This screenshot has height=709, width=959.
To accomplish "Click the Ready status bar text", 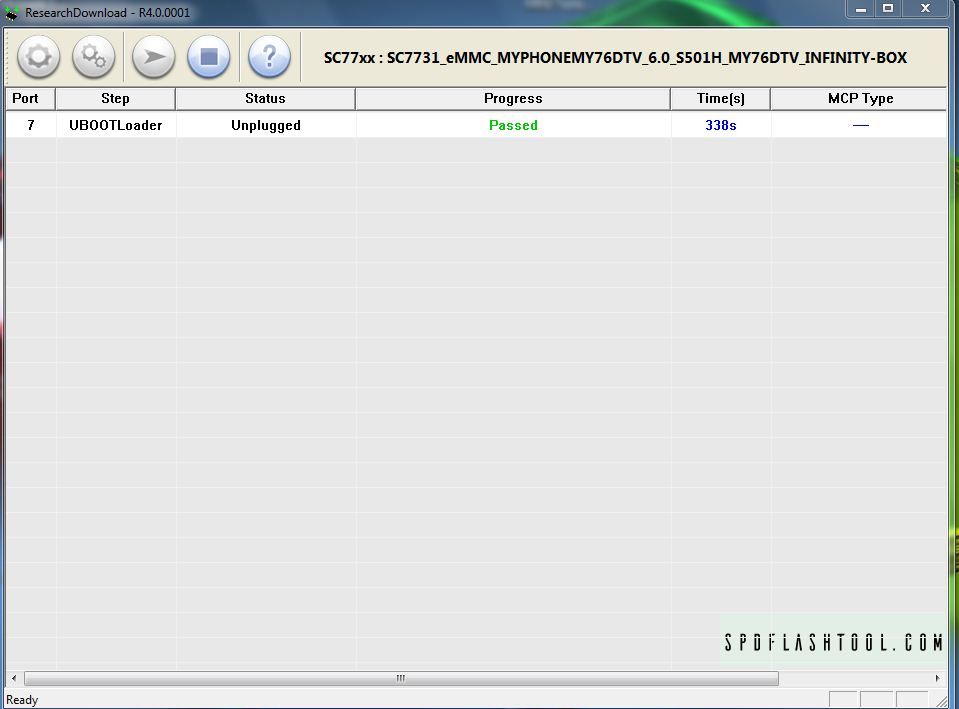I will tap(22, 700).
